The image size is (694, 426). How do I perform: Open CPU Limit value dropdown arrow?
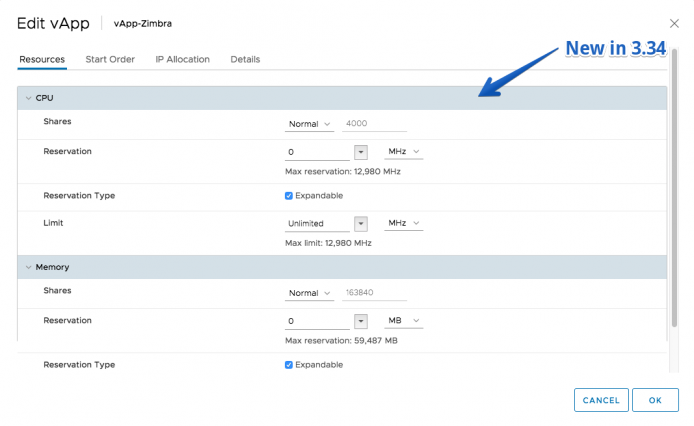point(361,224)
